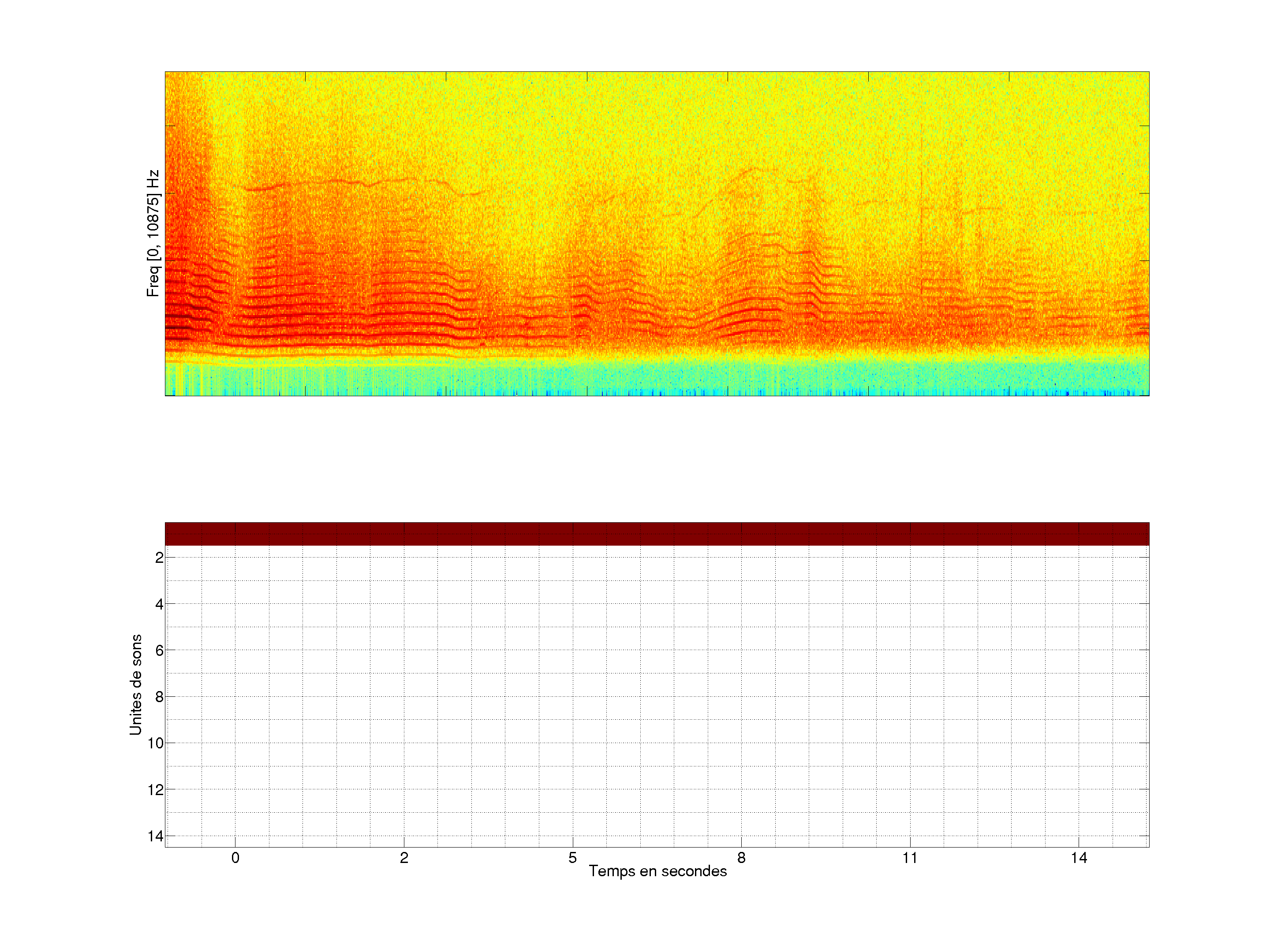This screenshot has width=1270, height=952.
Task: Click the dark red harmonics at spectrogram's left edge
Action: tap(178, 316)
